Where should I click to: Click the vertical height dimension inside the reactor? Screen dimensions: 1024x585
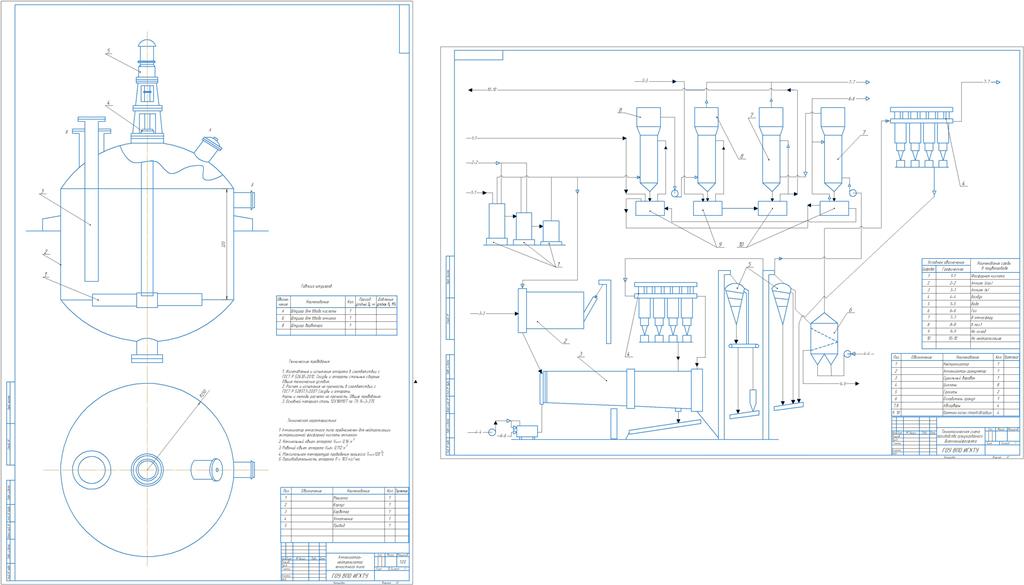click(x=227, y=244)
